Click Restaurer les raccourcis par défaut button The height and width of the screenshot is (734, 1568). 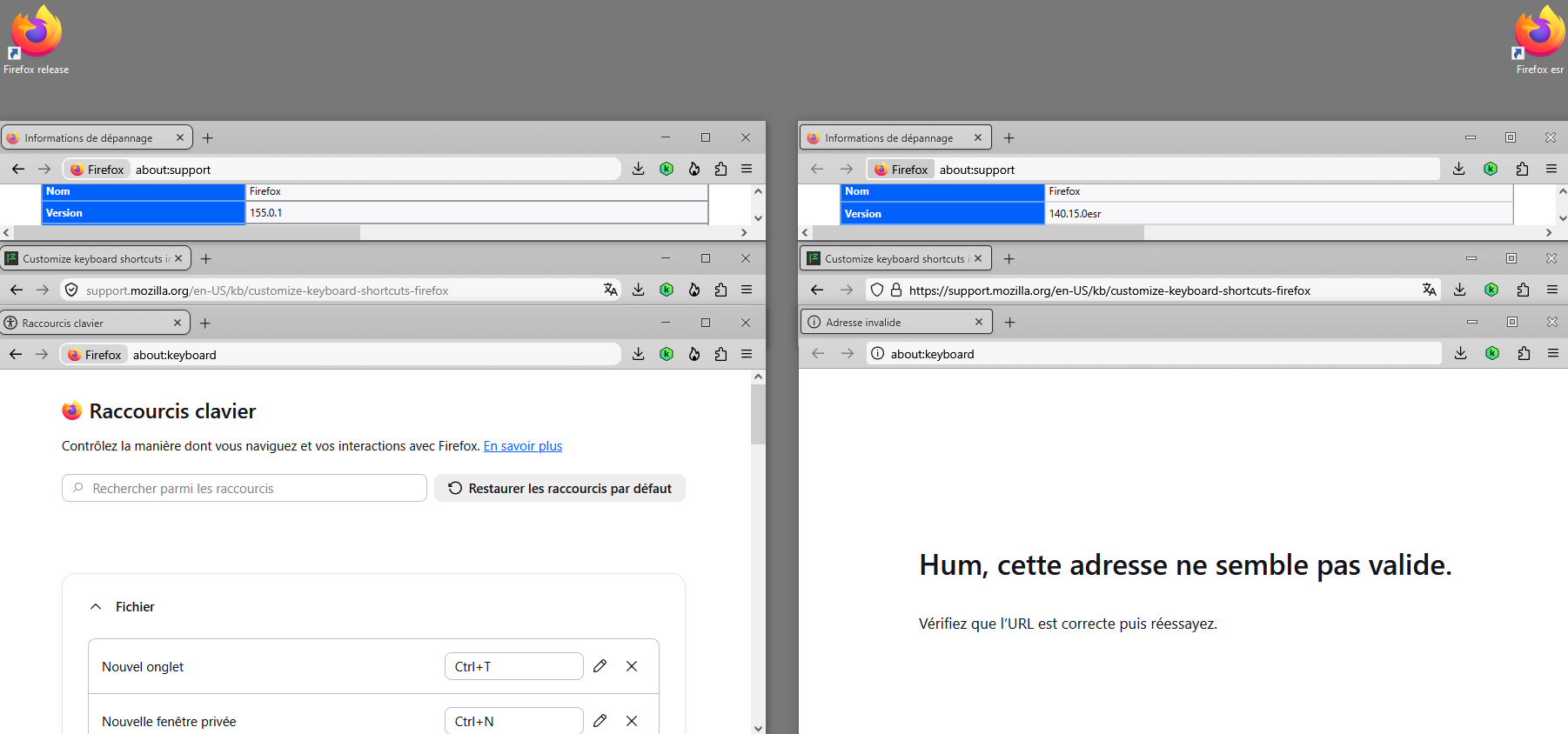(x=560, y=488)
